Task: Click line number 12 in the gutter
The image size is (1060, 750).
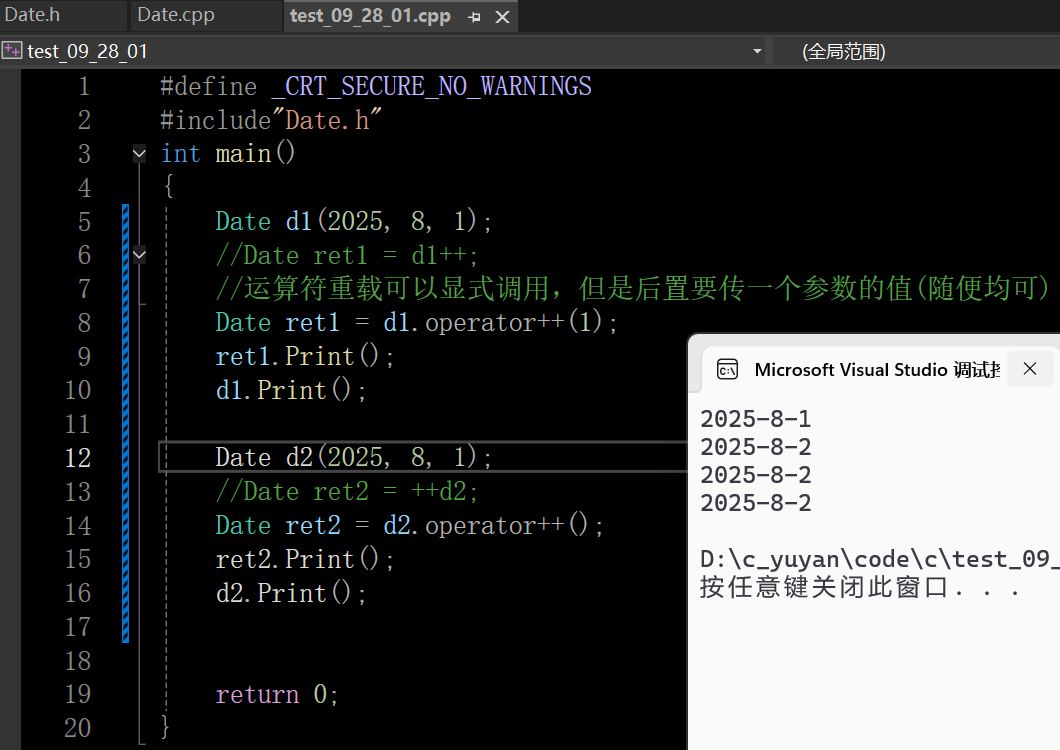Action: click(x=78, y=458)
